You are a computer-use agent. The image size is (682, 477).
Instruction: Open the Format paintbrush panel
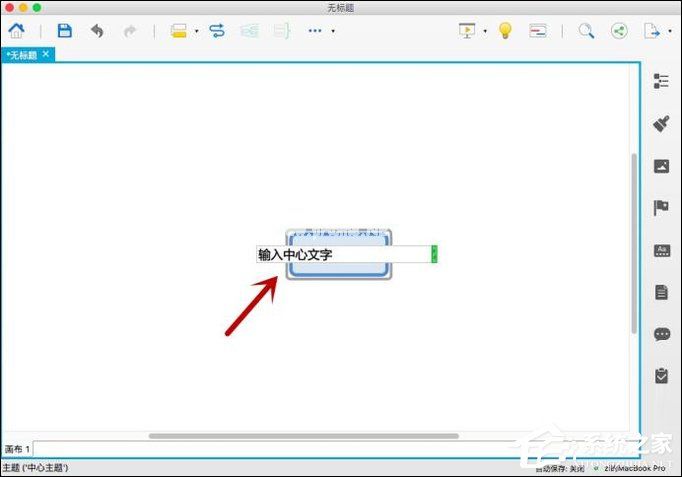661,124
